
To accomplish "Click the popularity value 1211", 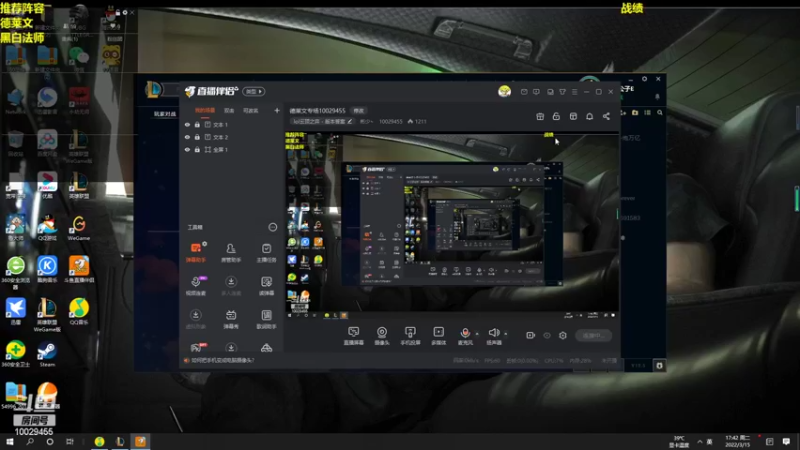I will coord(420,121).
